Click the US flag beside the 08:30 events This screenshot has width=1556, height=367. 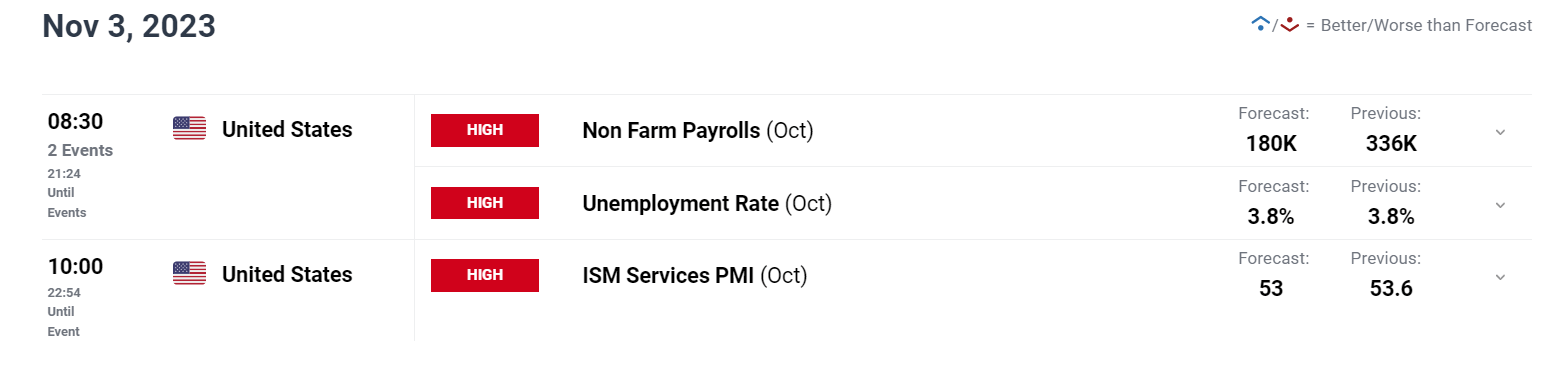(189, 128)
